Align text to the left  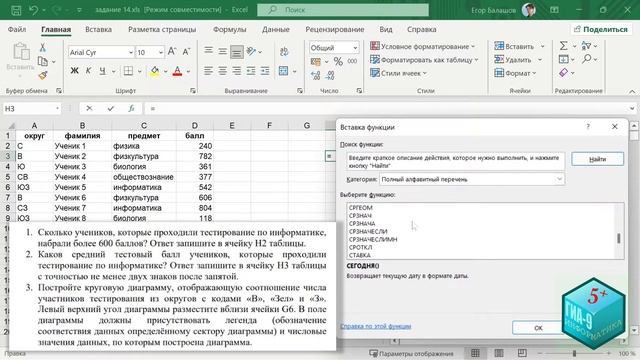coord(208,71)
